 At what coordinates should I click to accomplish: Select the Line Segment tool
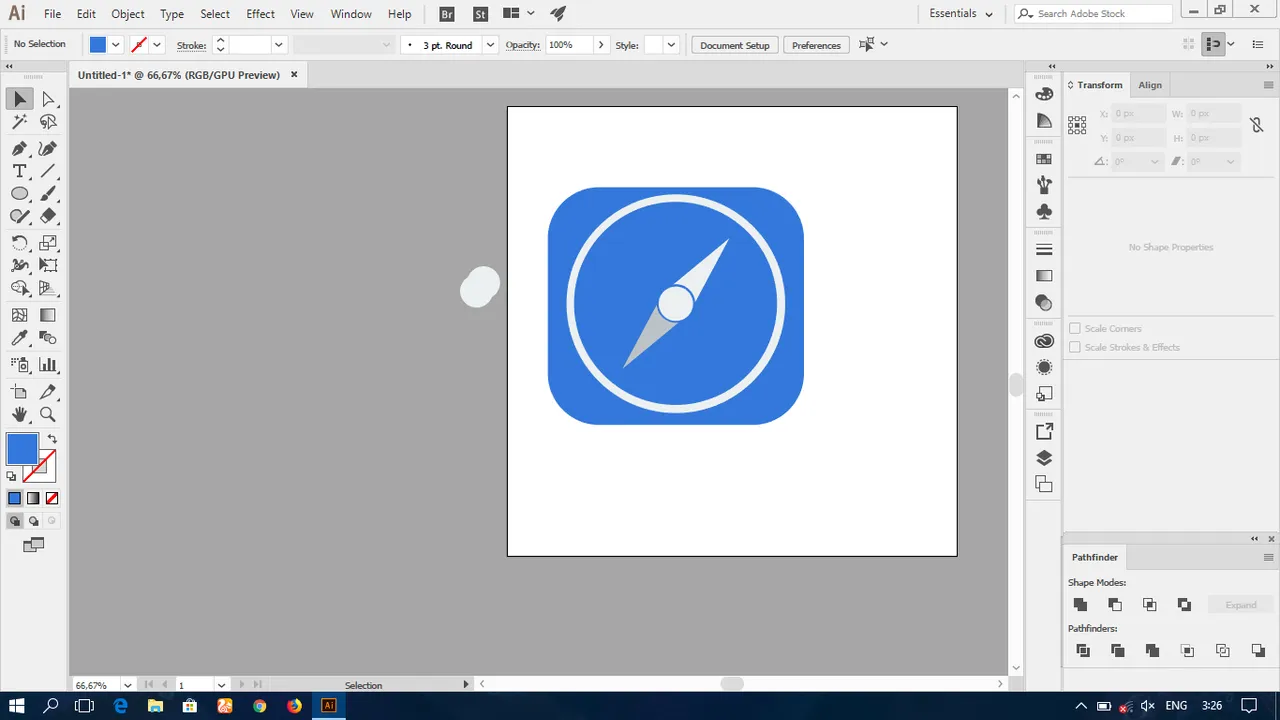click(x=48, y=171)
